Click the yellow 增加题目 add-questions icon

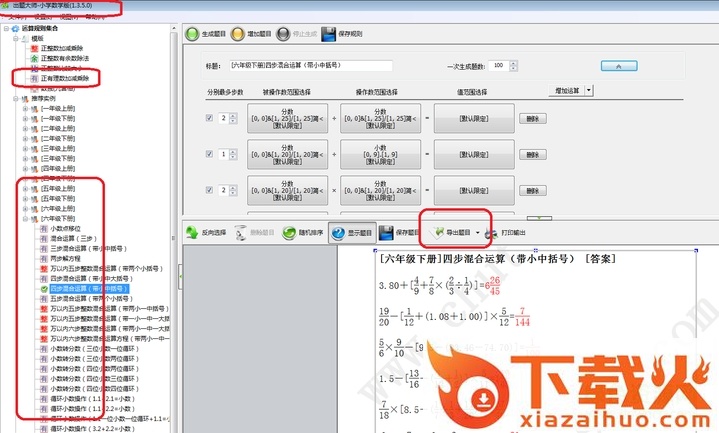[238, 34]
